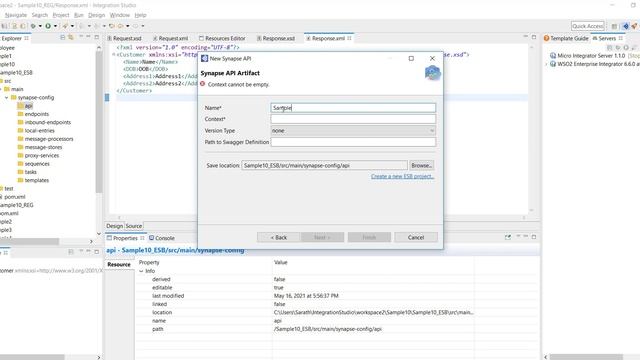Image resolution: width=640 pixels, height=360 pixels.
Task: Click the Explorer panel horizontal scrollbar
Action: (29, 242)
